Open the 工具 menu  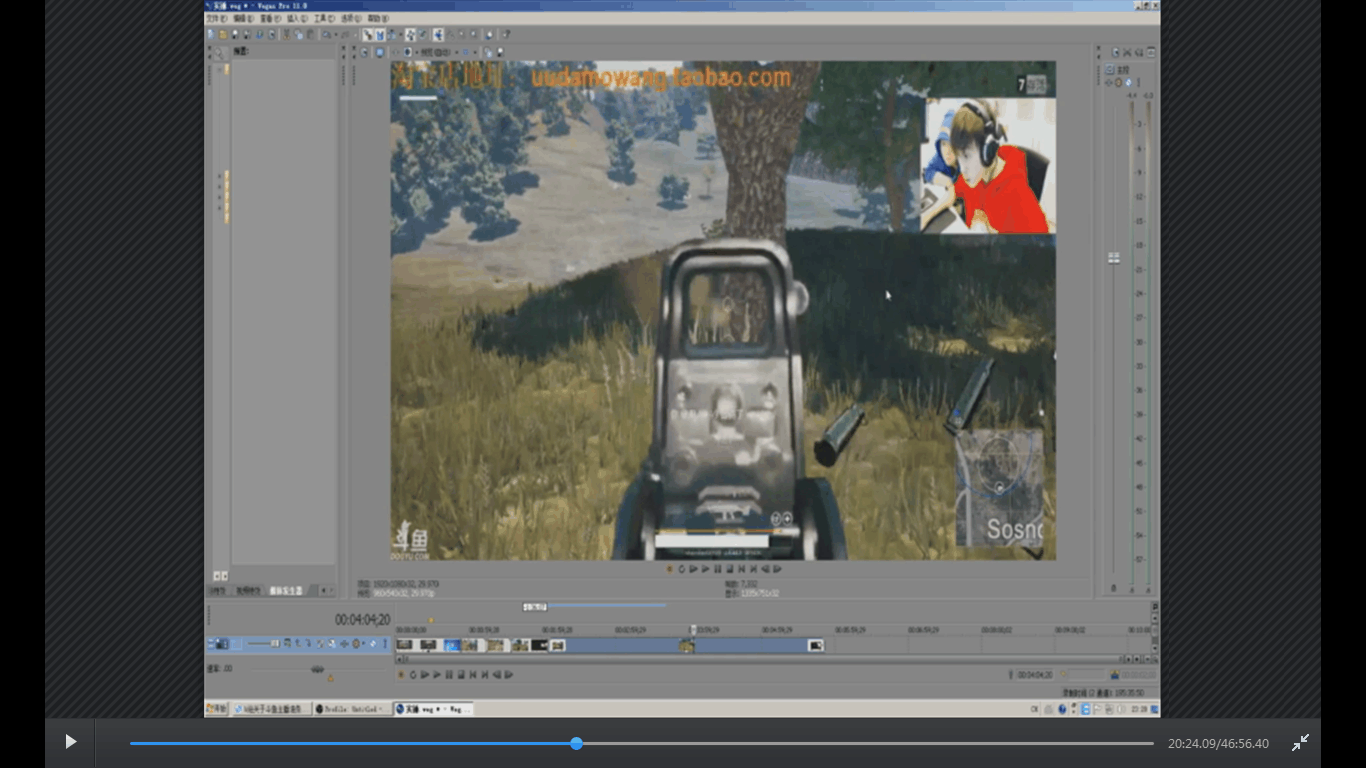coord(324,19)
